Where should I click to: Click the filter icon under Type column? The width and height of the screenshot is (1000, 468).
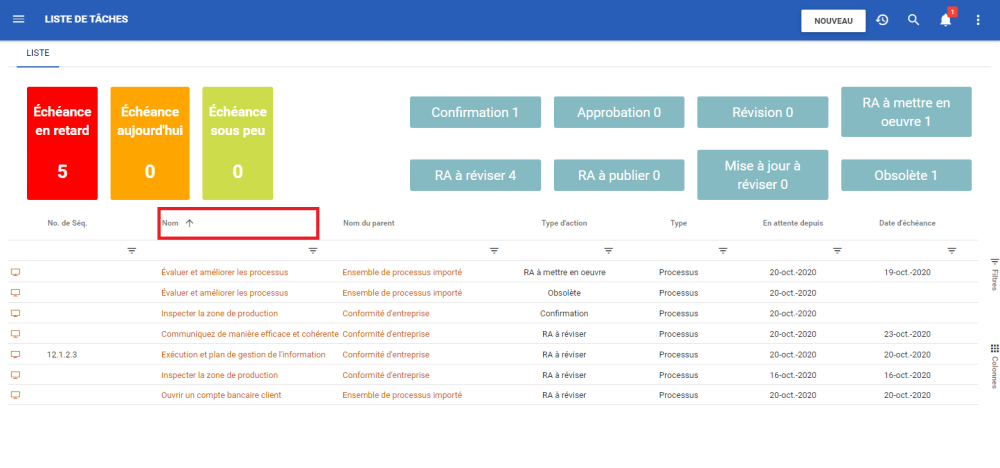pos(723,251)
